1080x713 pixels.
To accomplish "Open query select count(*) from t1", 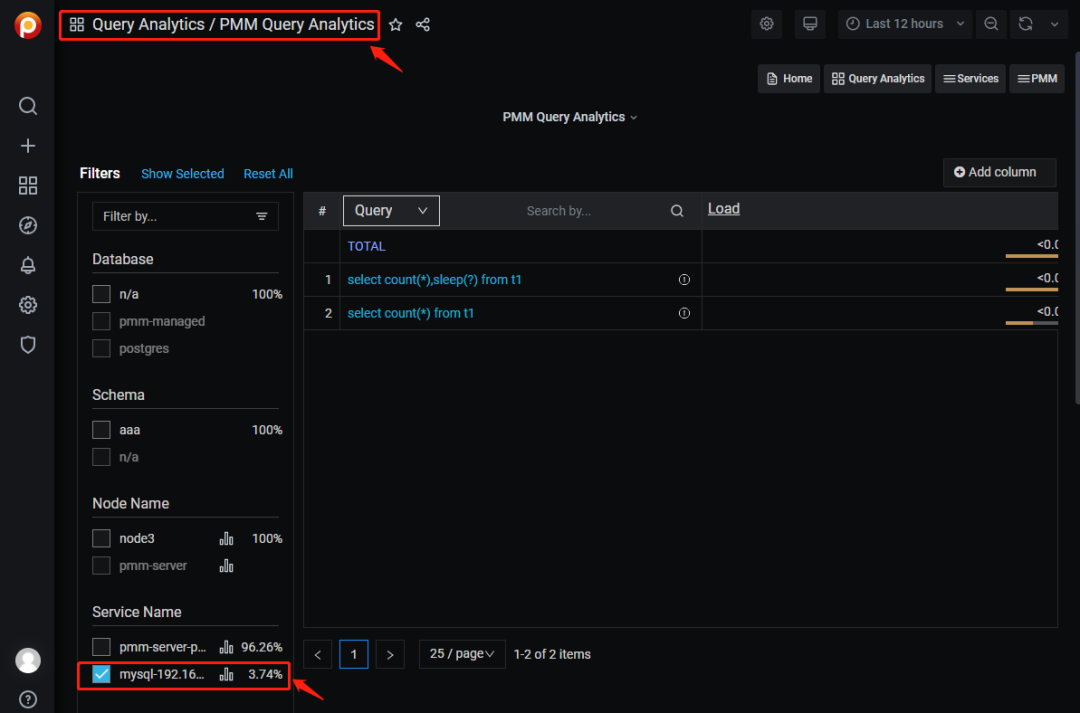I will point(411,313).
